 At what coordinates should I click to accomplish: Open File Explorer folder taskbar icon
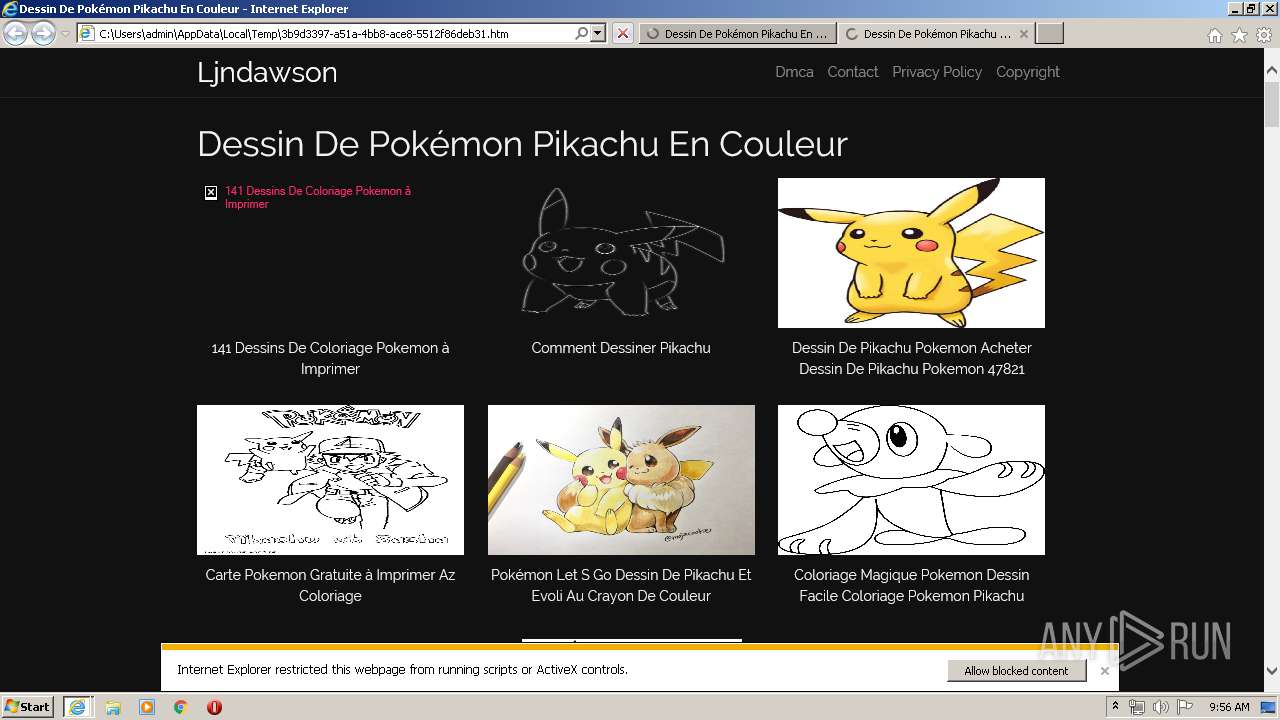[113, 707]
